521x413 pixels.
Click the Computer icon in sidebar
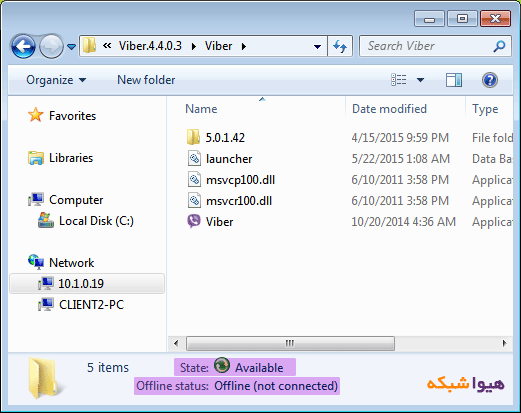(36, 199)
